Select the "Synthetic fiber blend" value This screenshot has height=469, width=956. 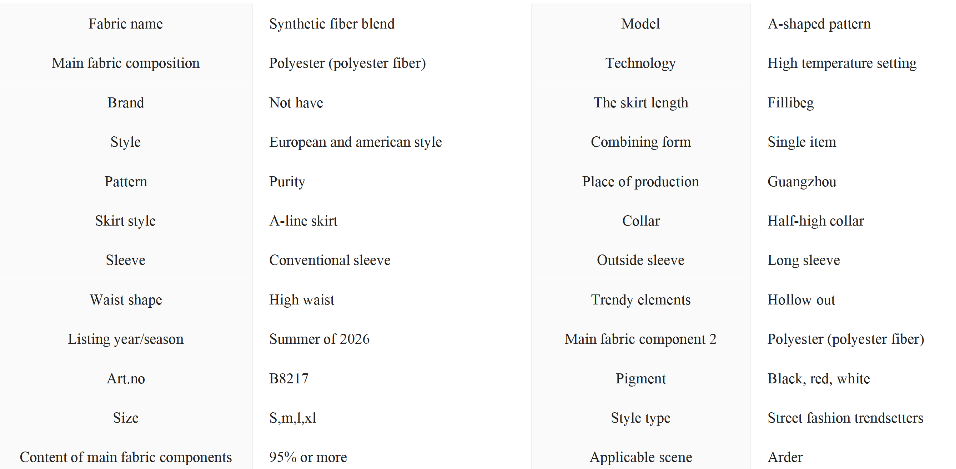(332, 24)
